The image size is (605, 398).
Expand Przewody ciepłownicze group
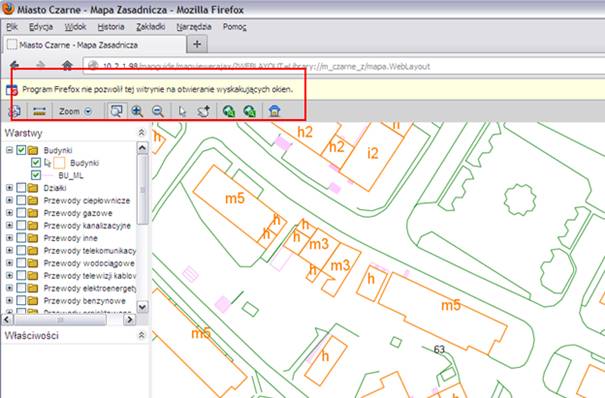click(x=9, y=201)
